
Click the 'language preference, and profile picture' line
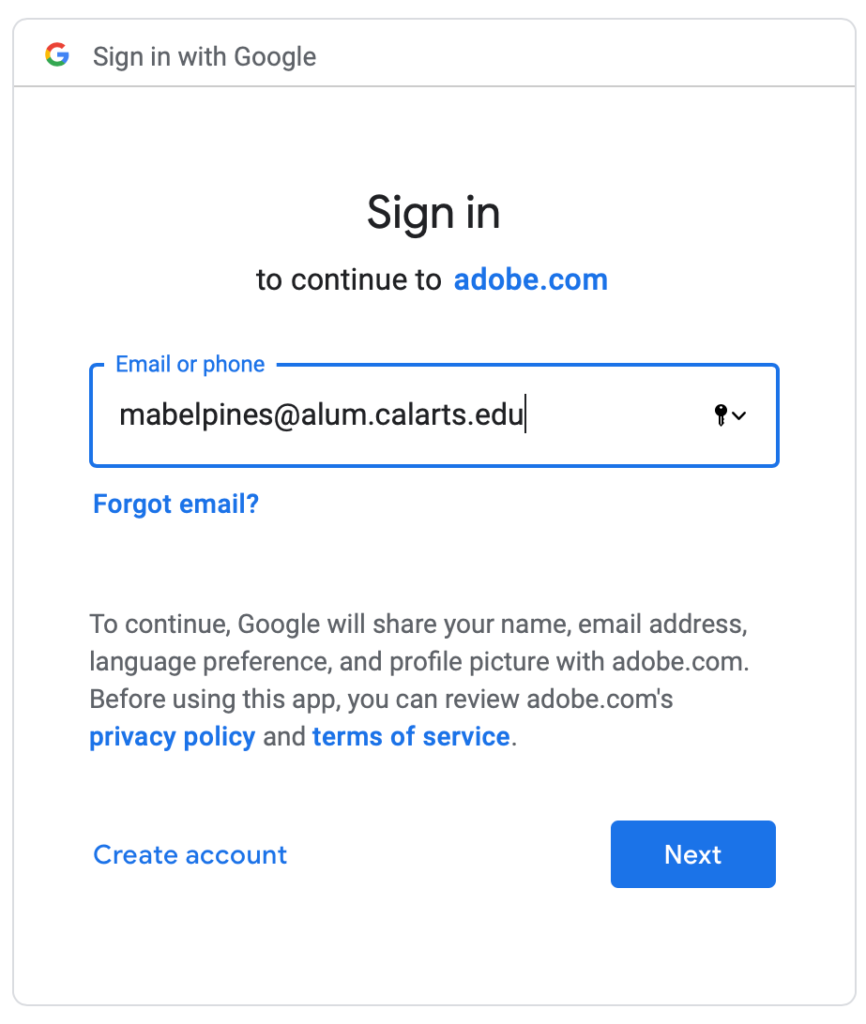coord(419,662)
